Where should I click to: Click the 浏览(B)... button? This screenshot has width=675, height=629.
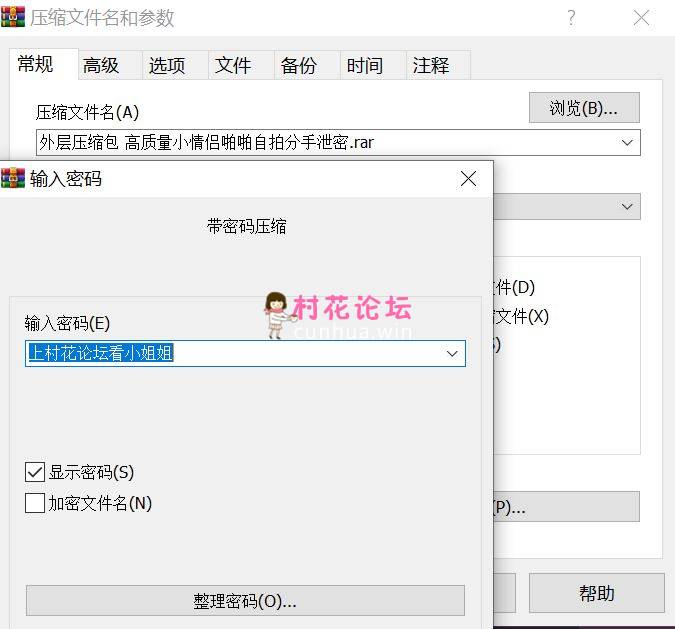[x=583, y=108]
